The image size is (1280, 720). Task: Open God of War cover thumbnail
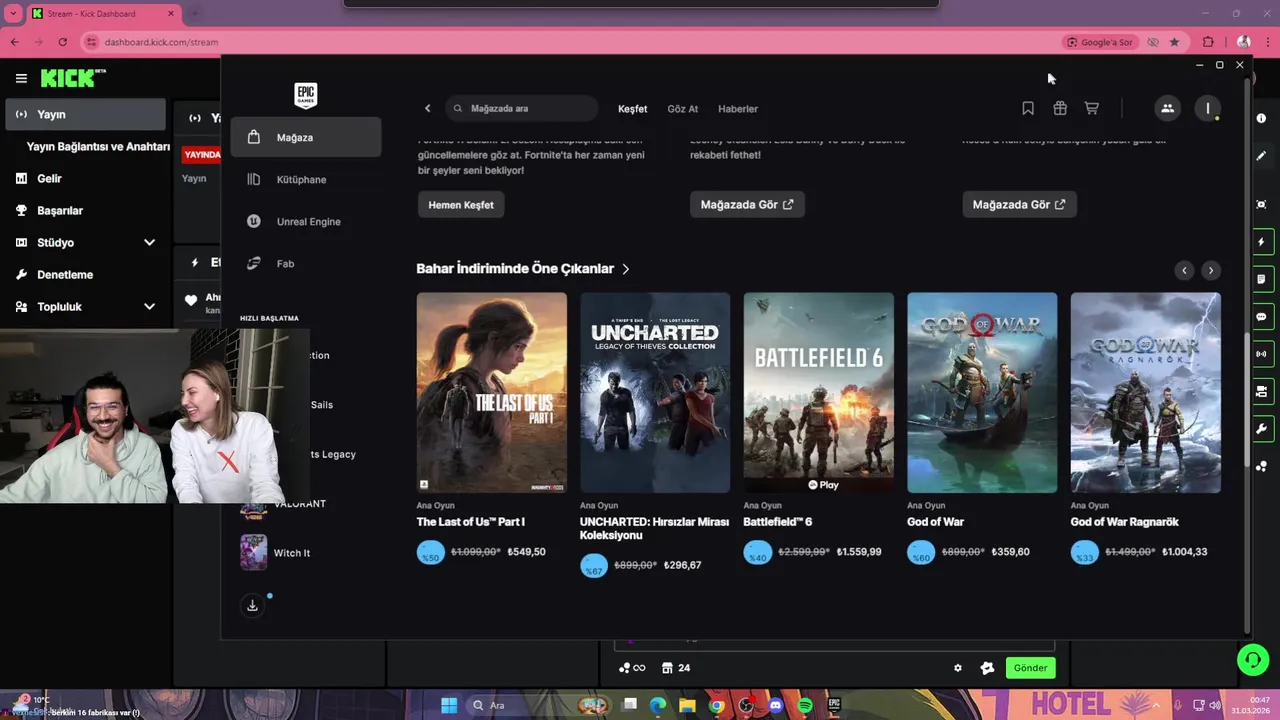982,392
